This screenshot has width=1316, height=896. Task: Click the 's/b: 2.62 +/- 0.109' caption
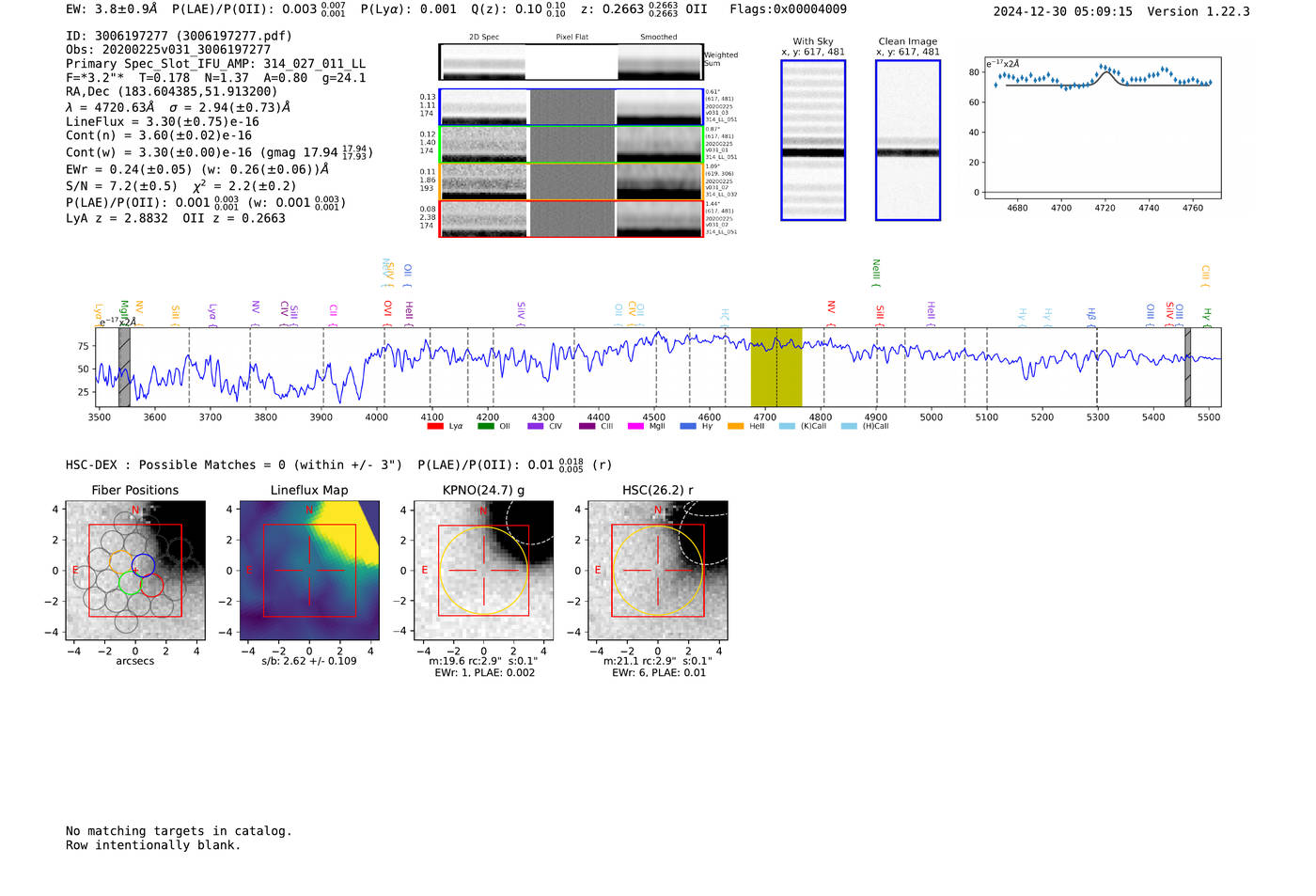[x=309, y=661]
